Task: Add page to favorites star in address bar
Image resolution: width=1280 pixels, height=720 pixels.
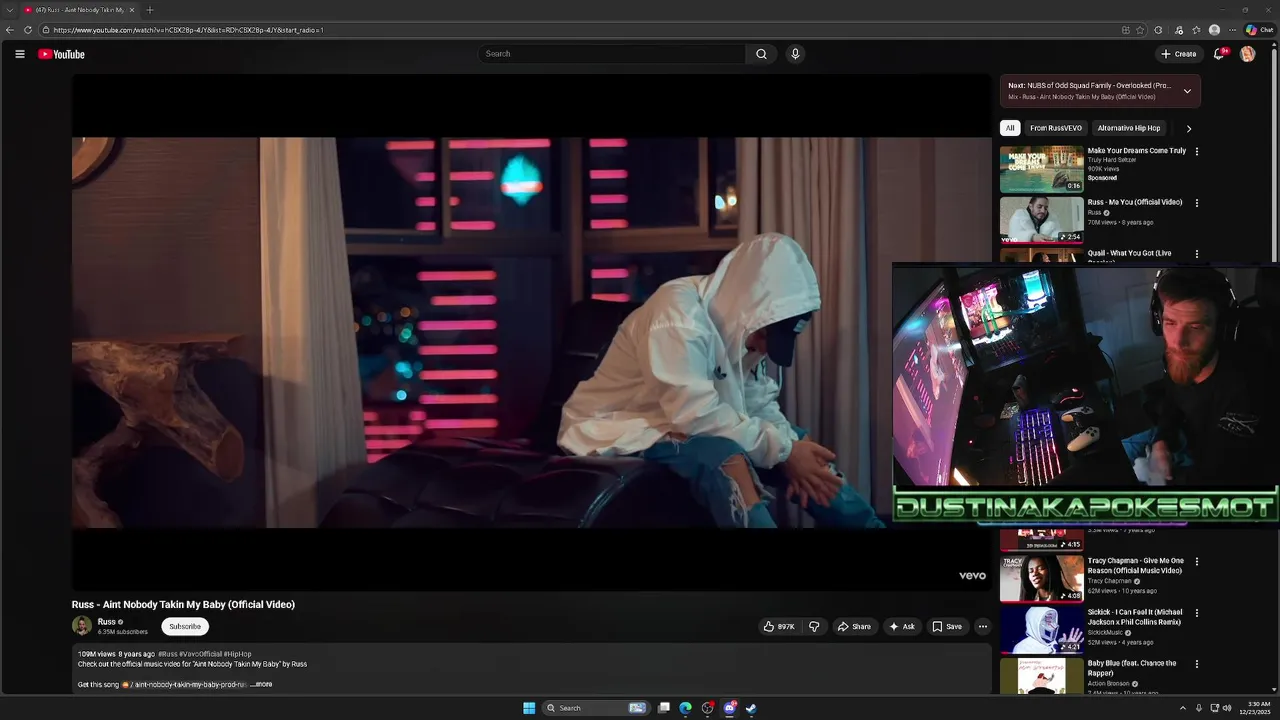Action: click(x=1140, y=30)
